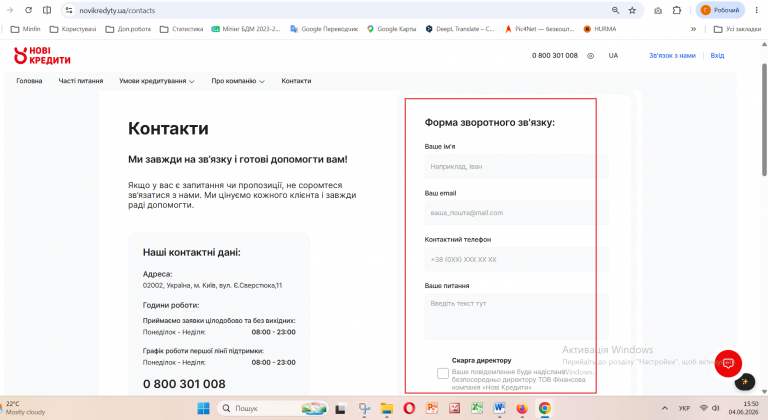Open Excel from taskbar
This screenshot has height=420, width=768.
477,408
